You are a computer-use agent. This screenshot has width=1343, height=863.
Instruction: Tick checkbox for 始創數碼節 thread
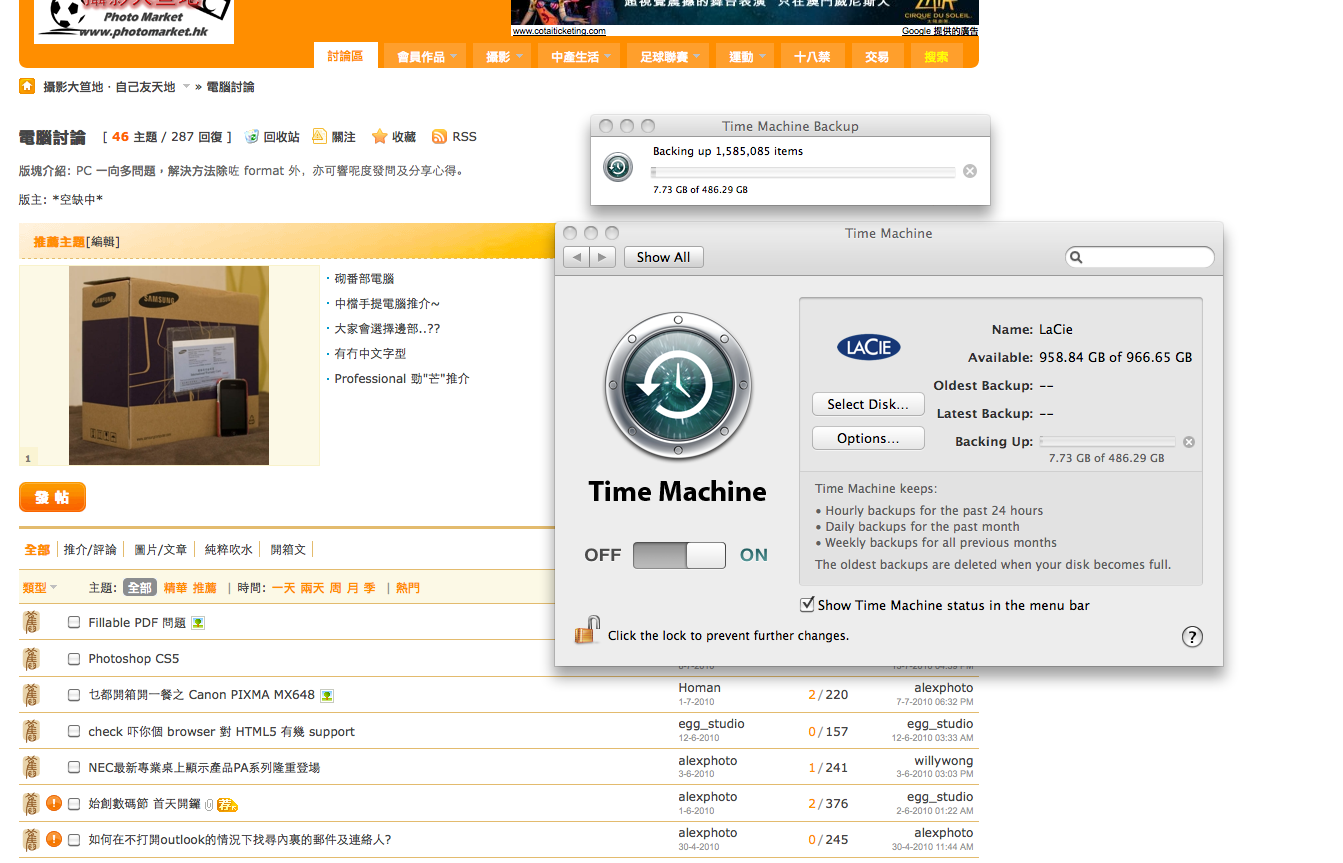click(74, 803)
